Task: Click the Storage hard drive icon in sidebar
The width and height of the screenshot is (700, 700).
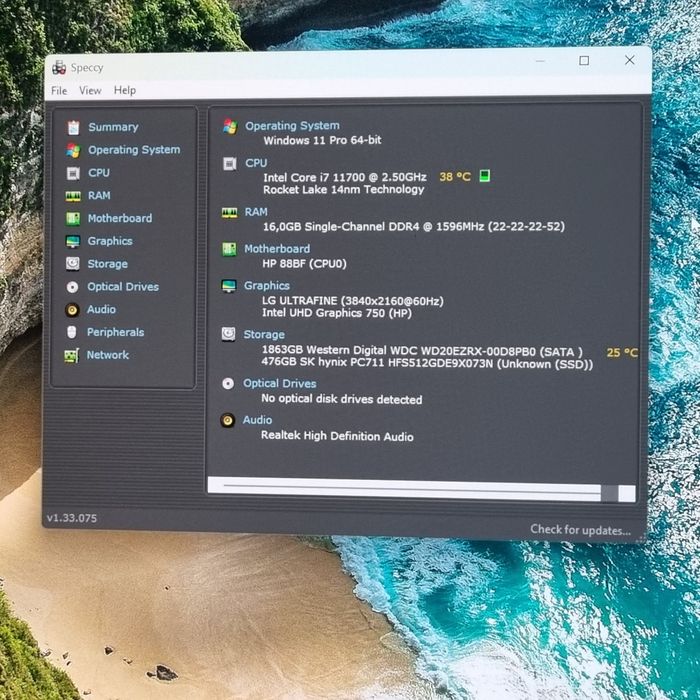Action: click(72, 264)
